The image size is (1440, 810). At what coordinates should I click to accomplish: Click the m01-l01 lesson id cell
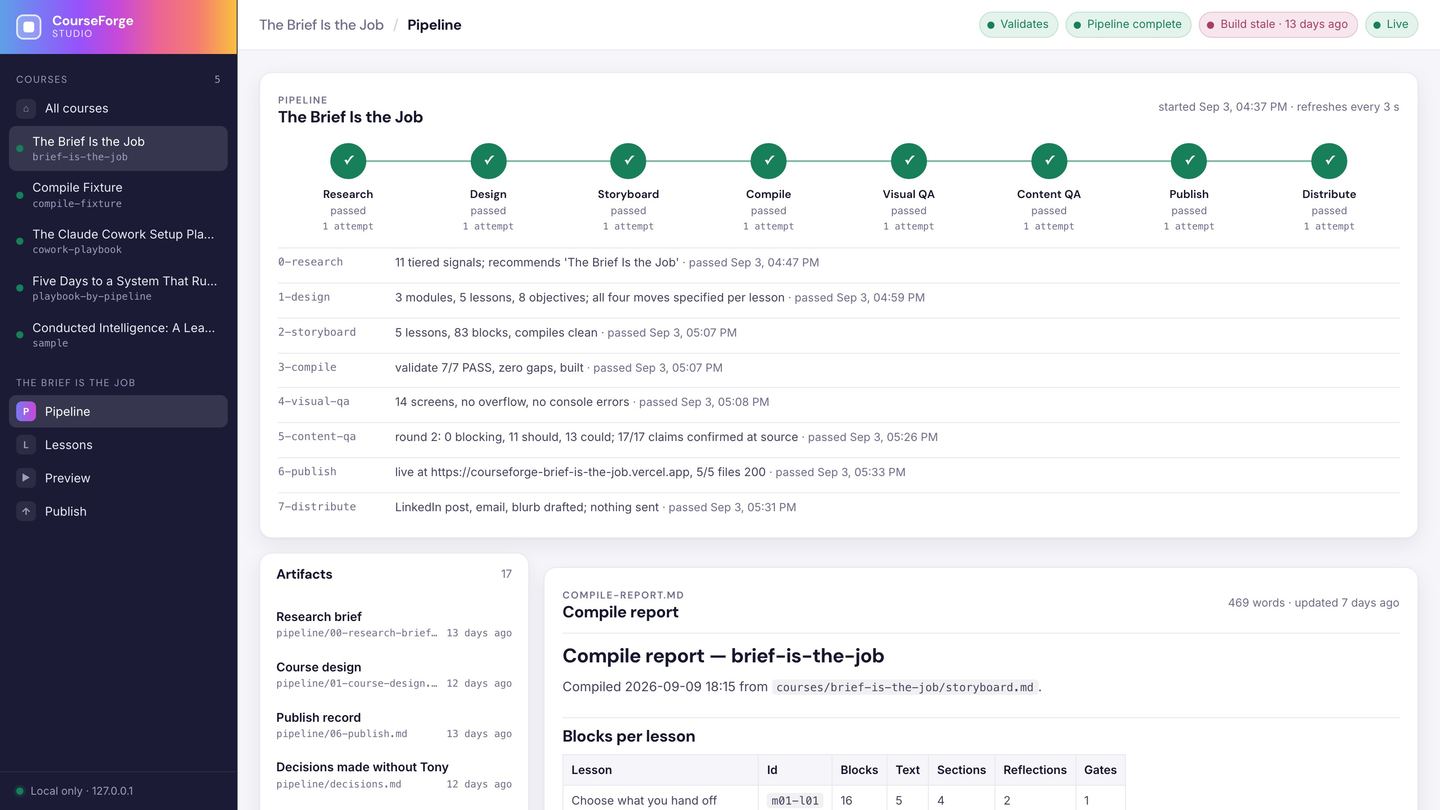click(x=795, y=801)
